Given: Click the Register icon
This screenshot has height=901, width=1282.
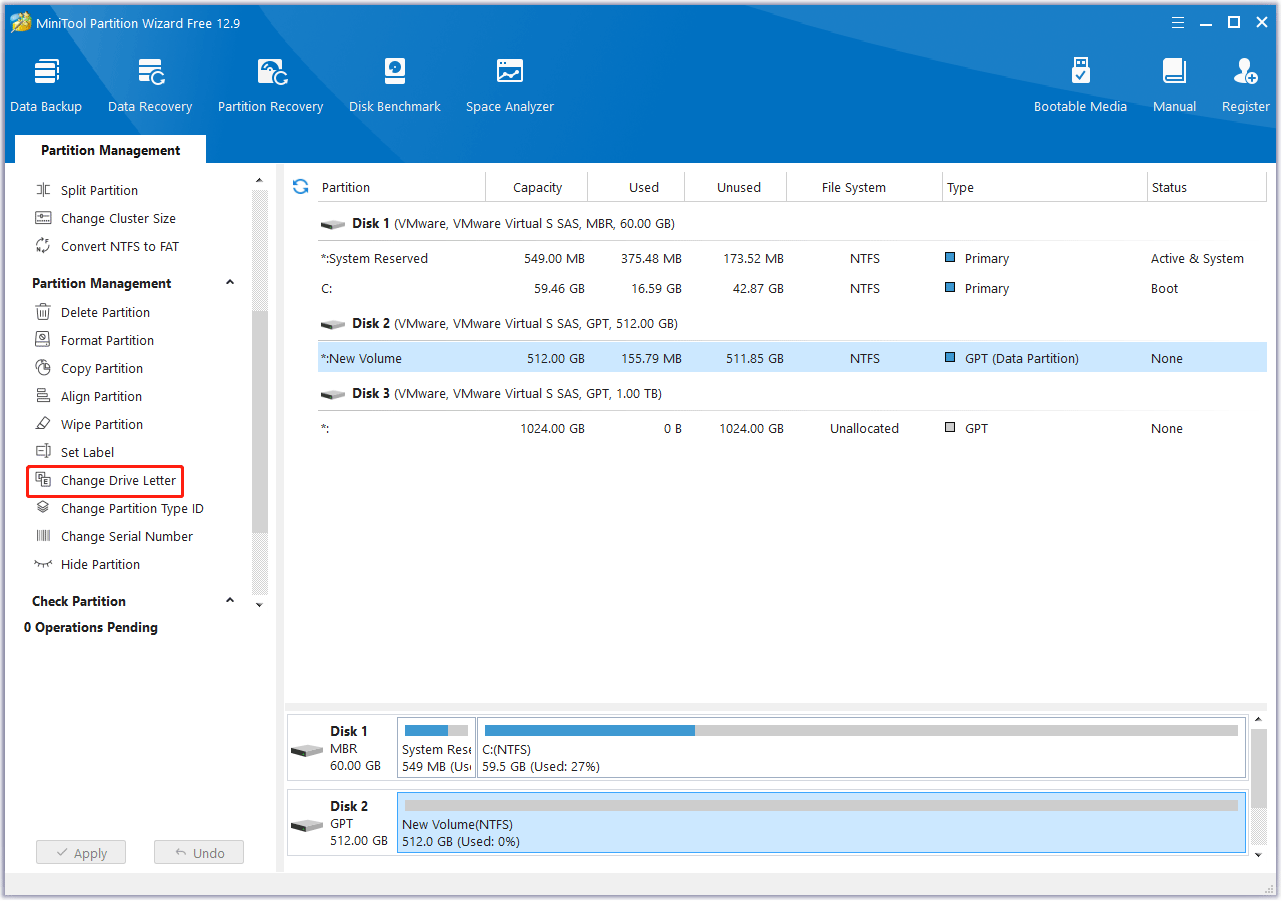Looking at the screenshot, I should pos(1246,72).
